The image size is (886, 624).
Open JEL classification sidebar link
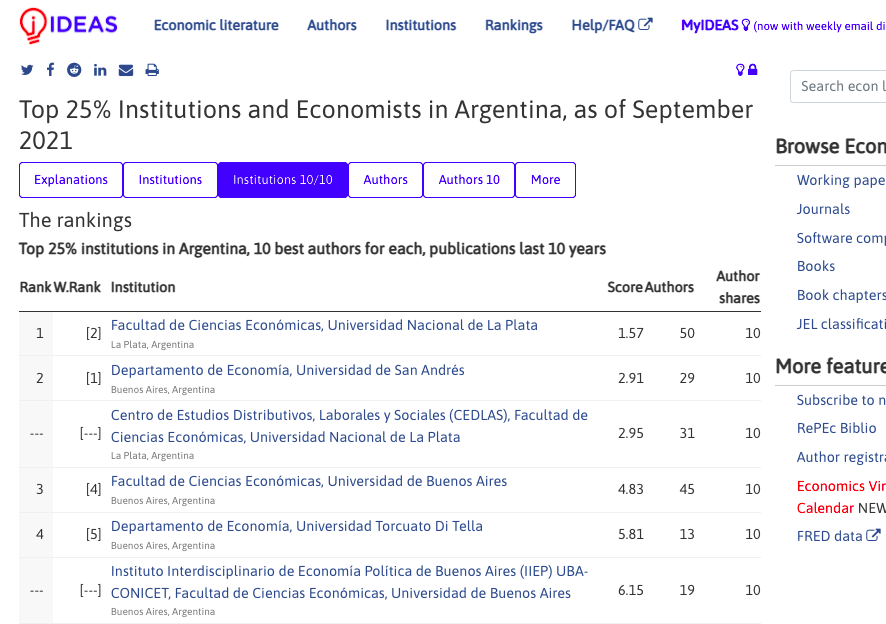click(x=841, y=324)
